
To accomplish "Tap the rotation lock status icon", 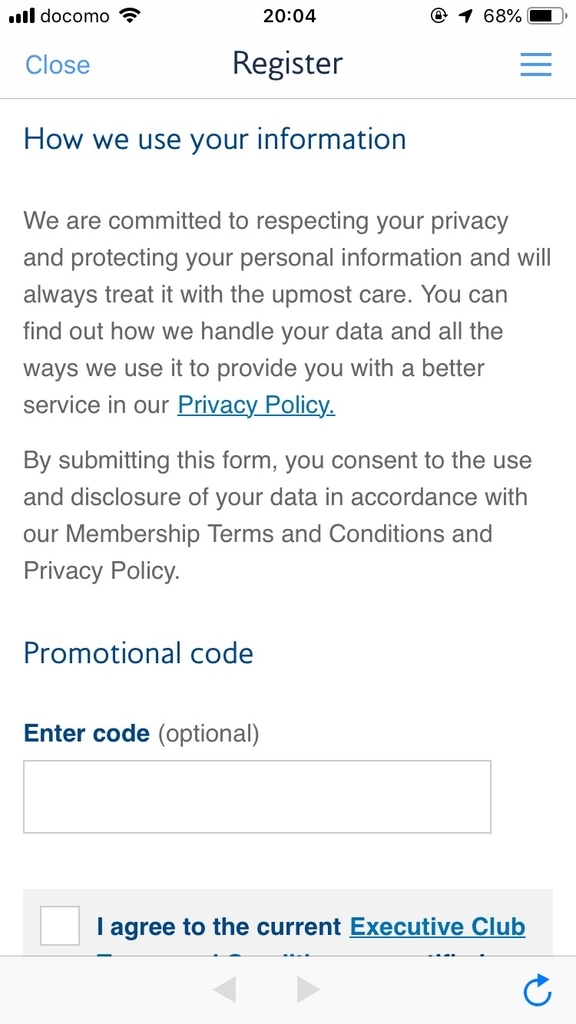I will 440,16.
